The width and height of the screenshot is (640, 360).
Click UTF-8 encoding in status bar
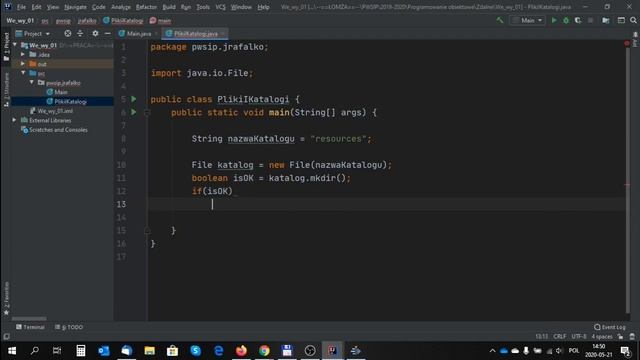pyautogui.click(x=579, y=336)
